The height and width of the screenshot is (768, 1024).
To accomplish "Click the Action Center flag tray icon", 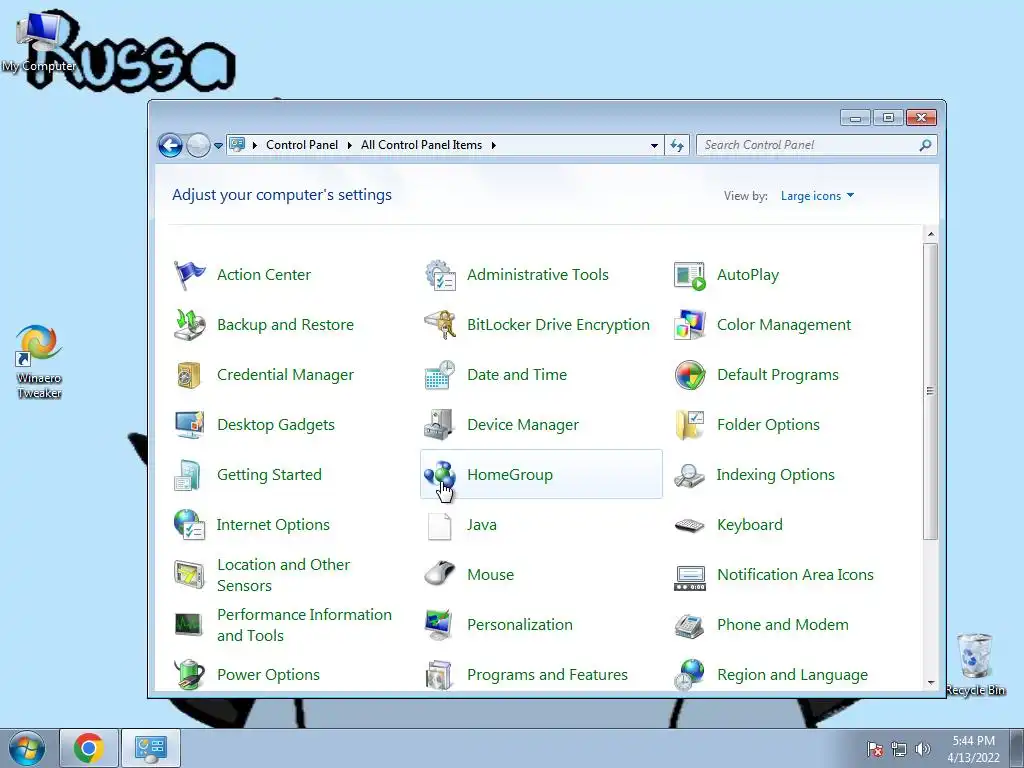I will coord(875,749).
